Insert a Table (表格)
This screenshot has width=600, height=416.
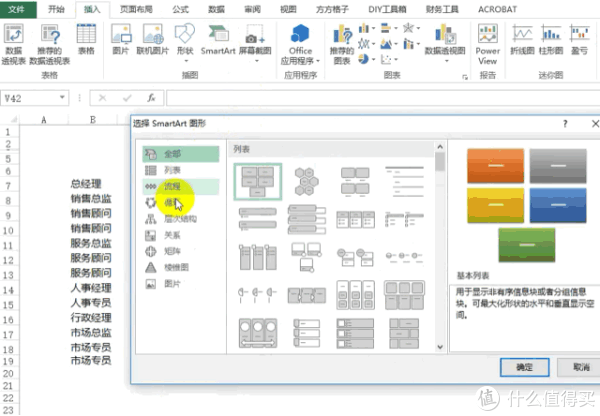tap(86, 39)
